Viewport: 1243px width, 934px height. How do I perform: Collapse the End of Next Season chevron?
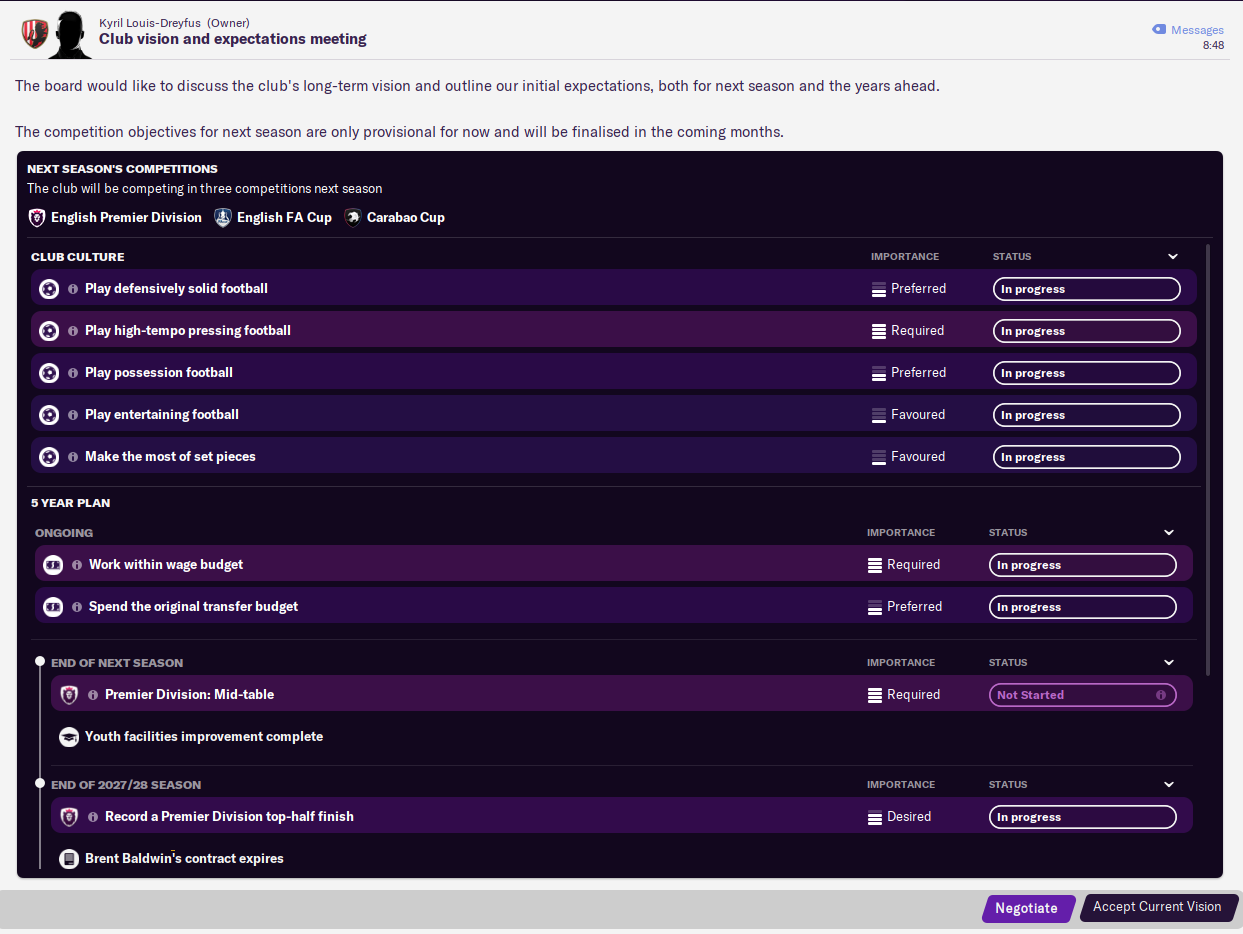click(x=1169, y=663)
